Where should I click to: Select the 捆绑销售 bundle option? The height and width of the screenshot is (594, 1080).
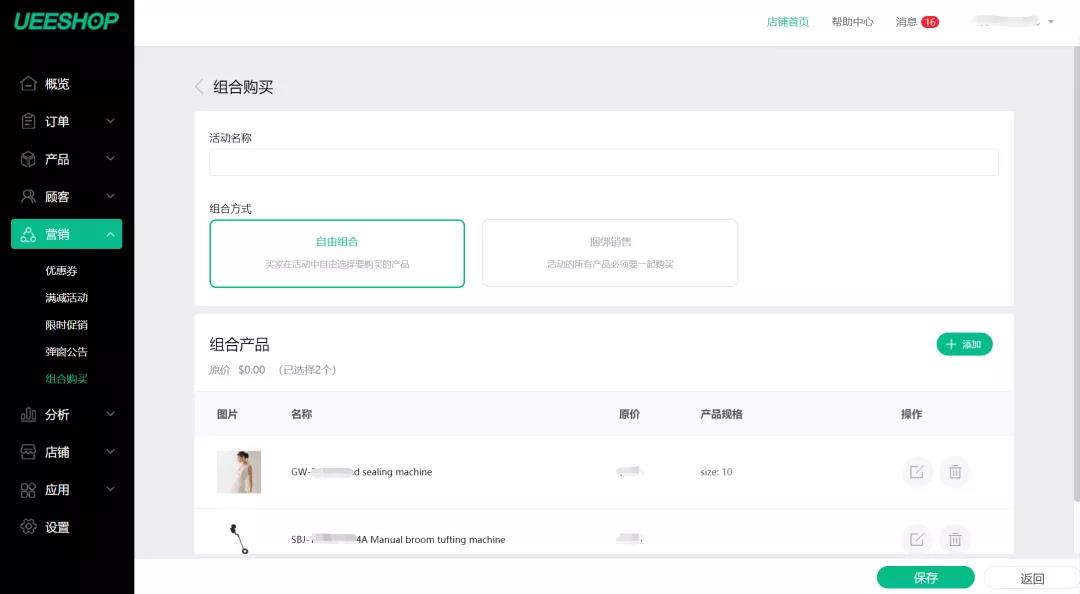[610, 253]
